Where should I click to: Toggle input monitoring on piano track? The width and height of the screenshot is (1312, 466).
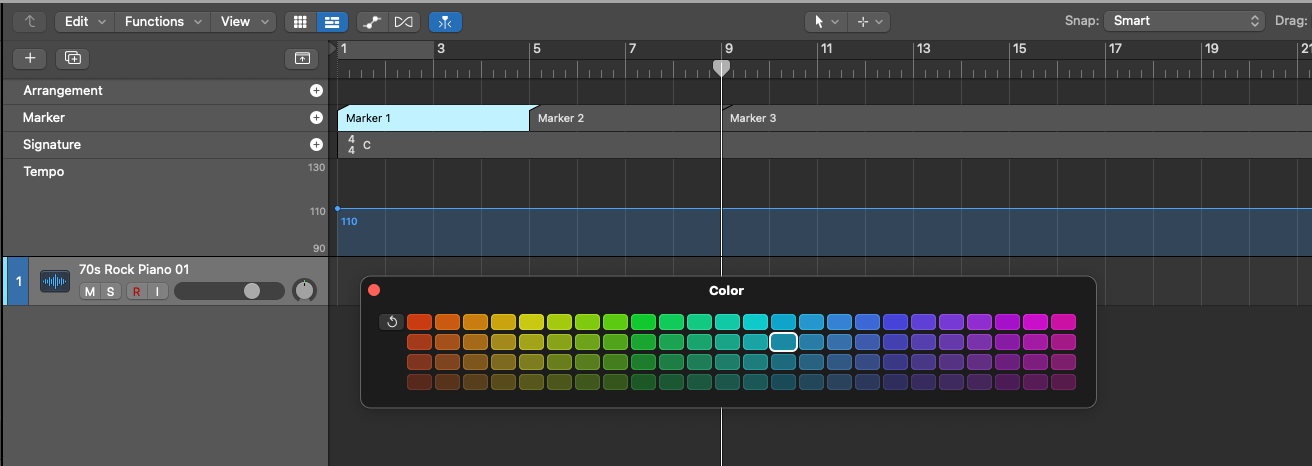(156, 291)
